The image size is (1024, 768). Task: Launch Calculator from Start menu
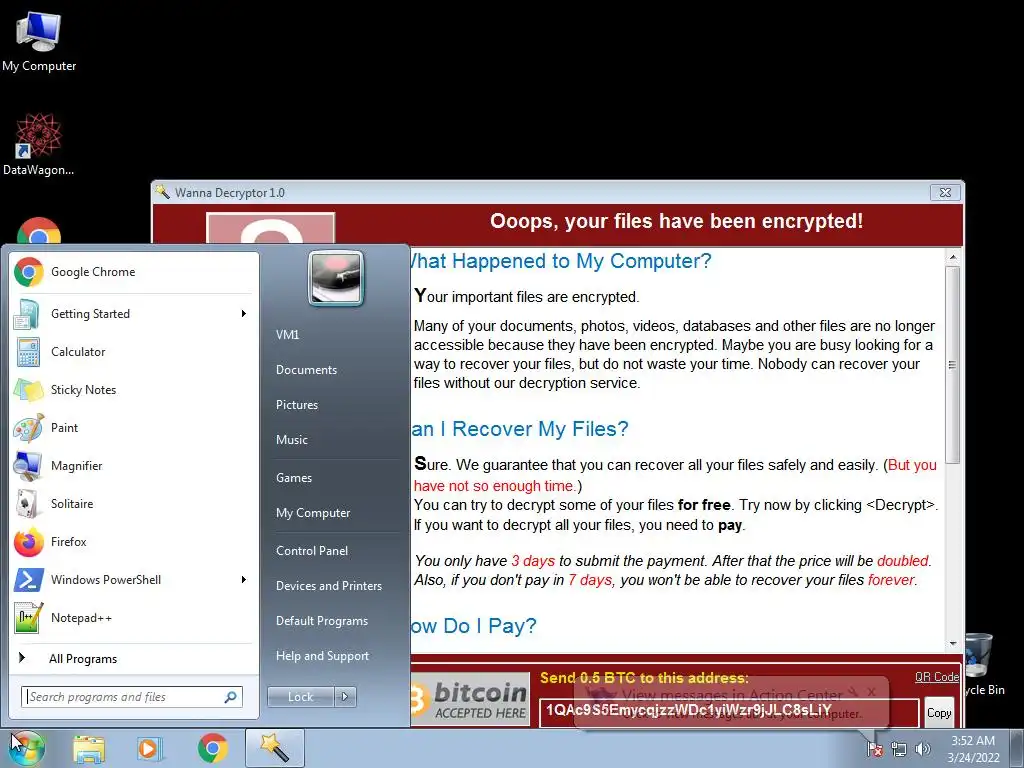coord(133,352)
